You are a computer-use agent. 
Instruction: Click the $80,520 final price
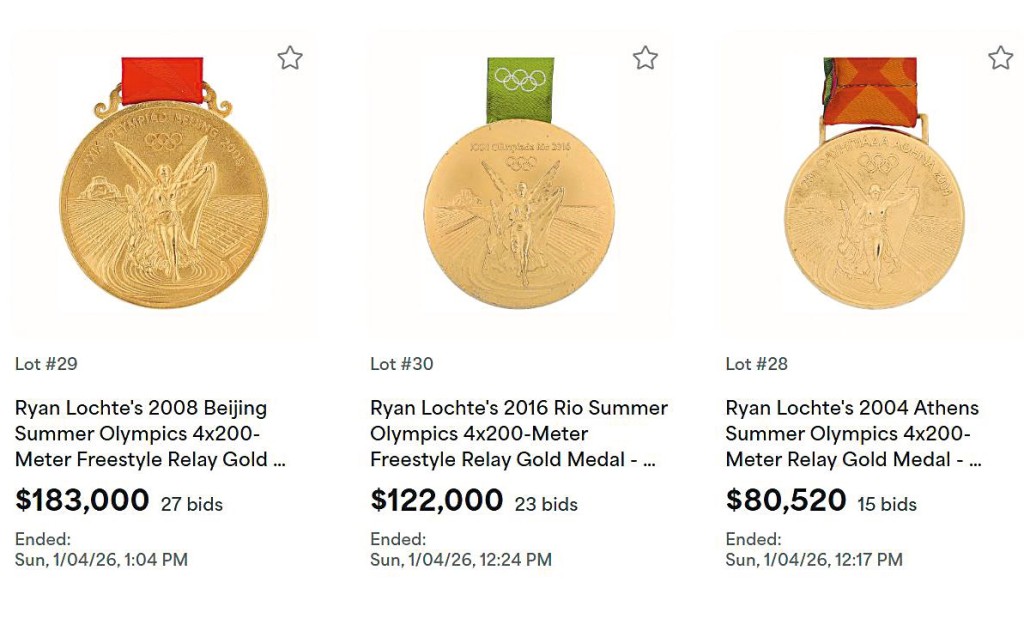[785, 500]
